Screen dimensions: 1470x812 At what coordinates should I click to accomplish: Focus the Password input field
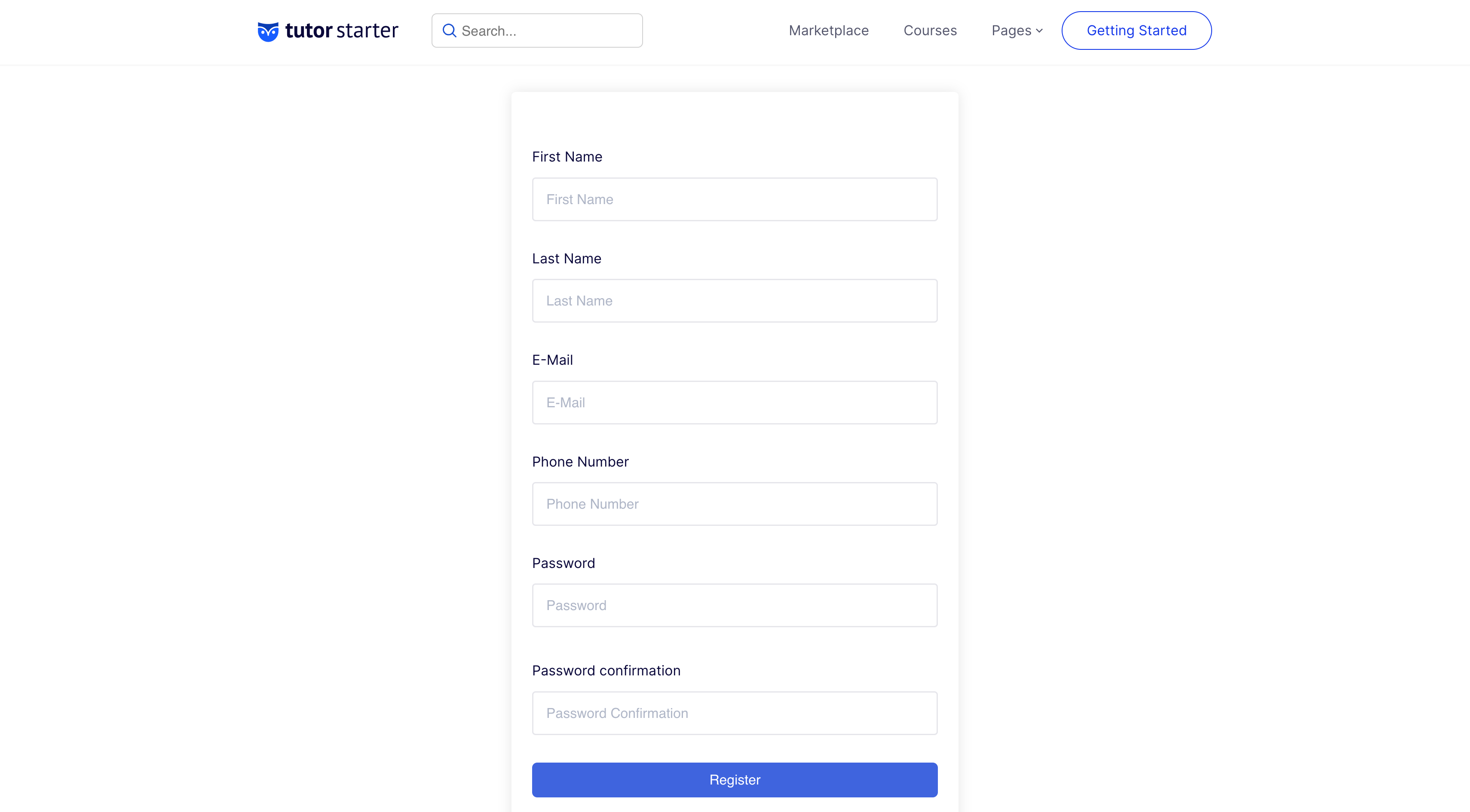pyautogui.click(x=735, y=606)
